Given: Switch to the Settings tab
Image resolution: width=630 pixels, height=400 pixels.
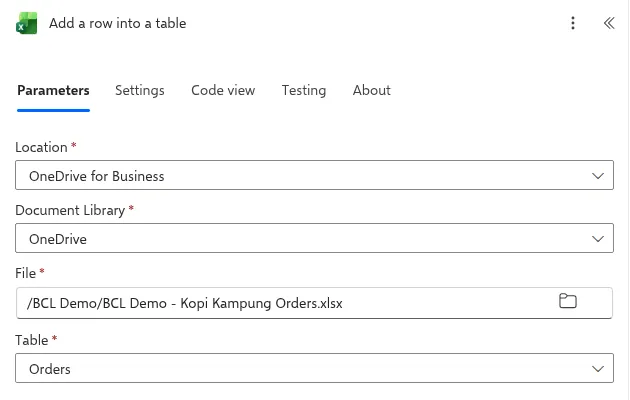Looking at the screenshot, I should 140,90.
